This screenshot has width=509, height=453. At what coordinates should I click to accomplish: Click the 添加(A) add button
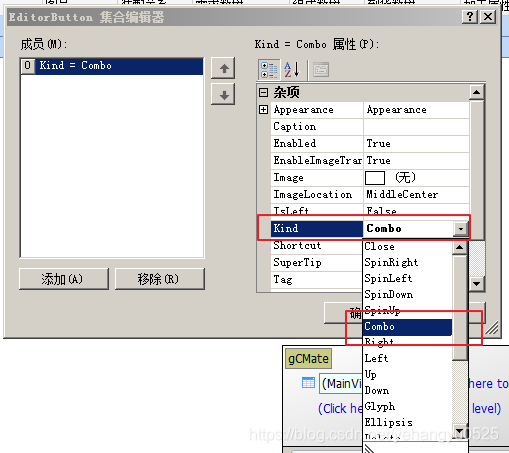click(64, 279)
